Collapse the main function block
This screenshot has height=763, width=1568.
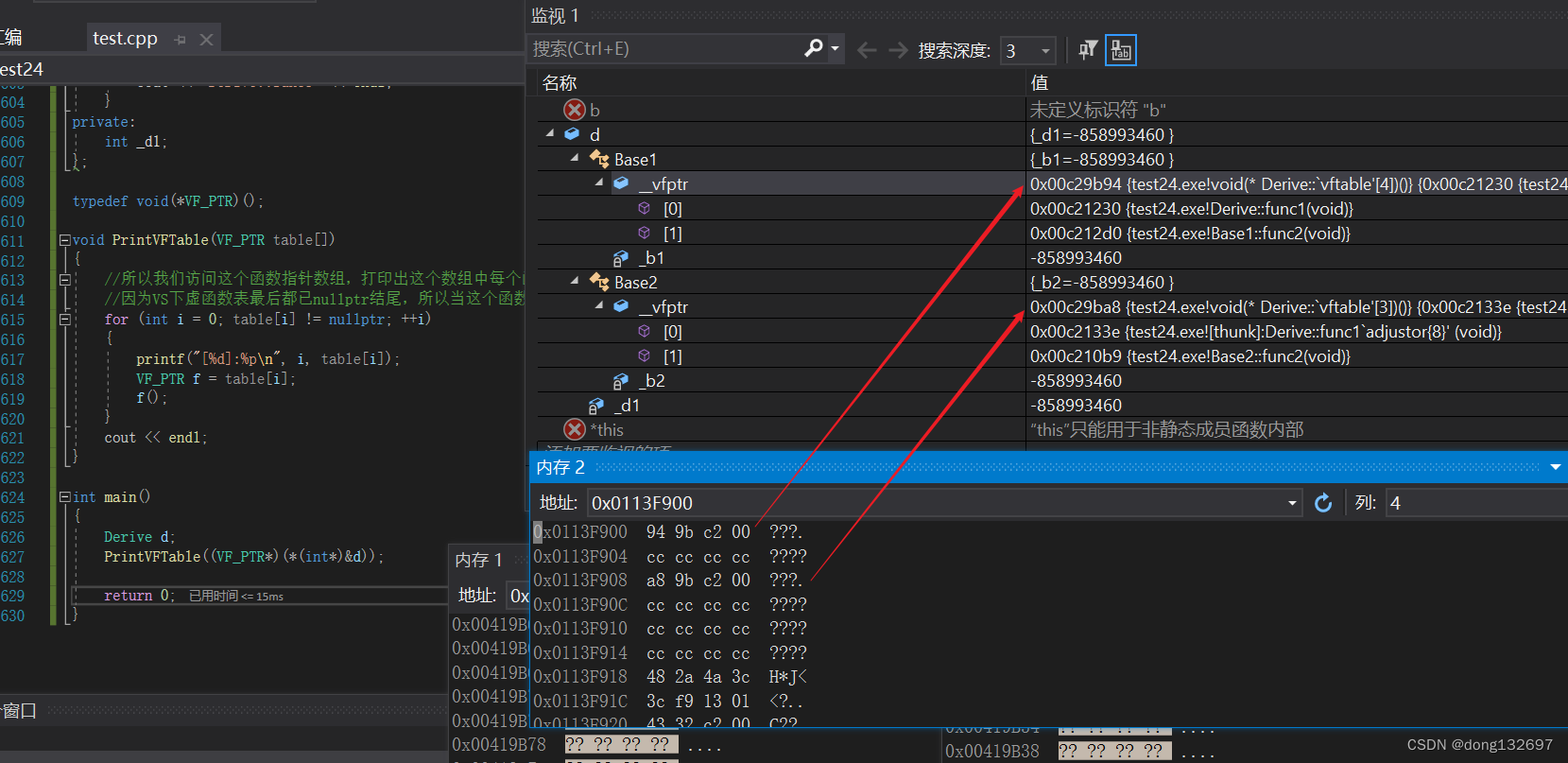coord(64,497)
